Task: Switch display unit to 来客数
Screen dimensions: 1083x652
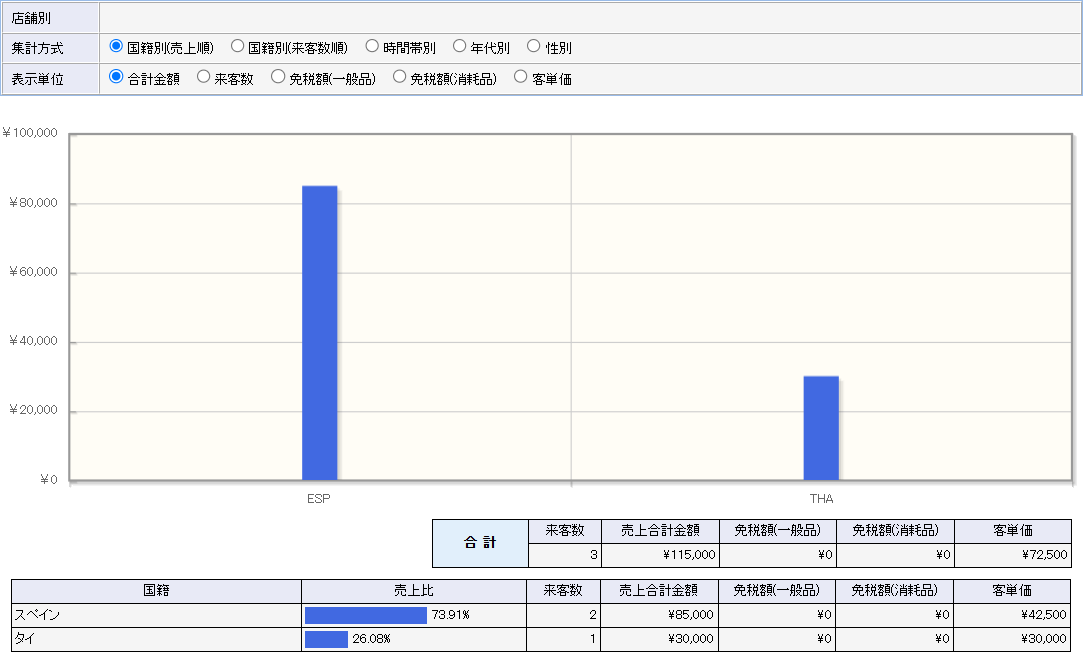Action: click(x=203, y=77)
